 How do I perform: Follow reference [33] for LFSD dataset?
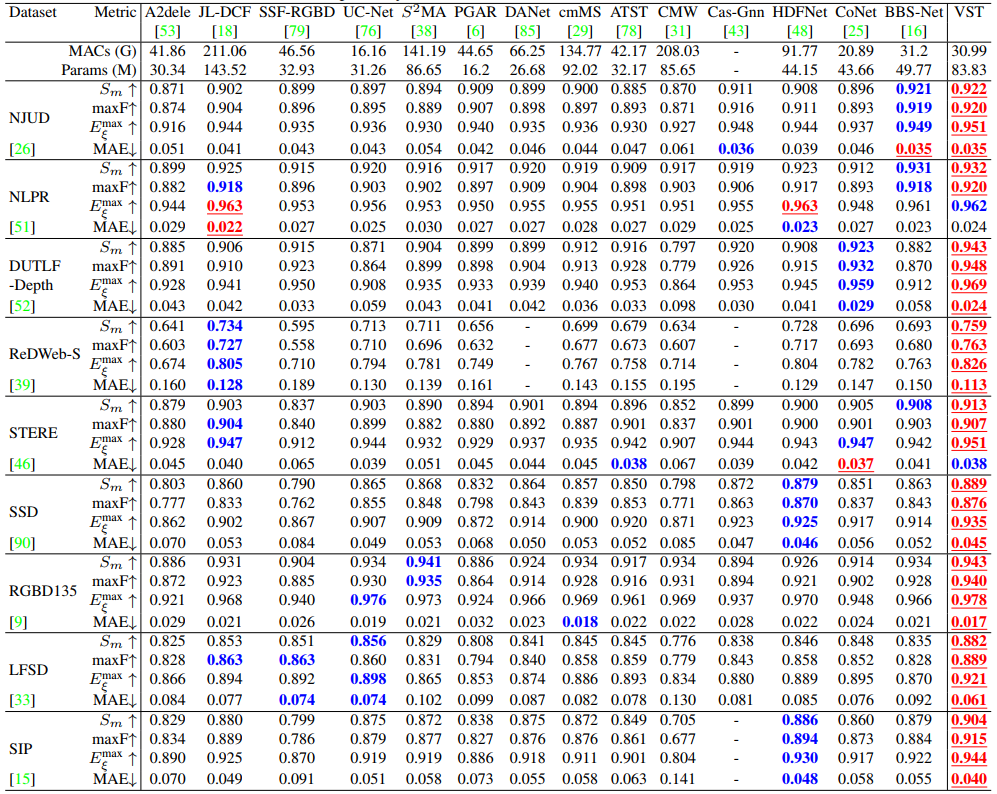[22, 701]
